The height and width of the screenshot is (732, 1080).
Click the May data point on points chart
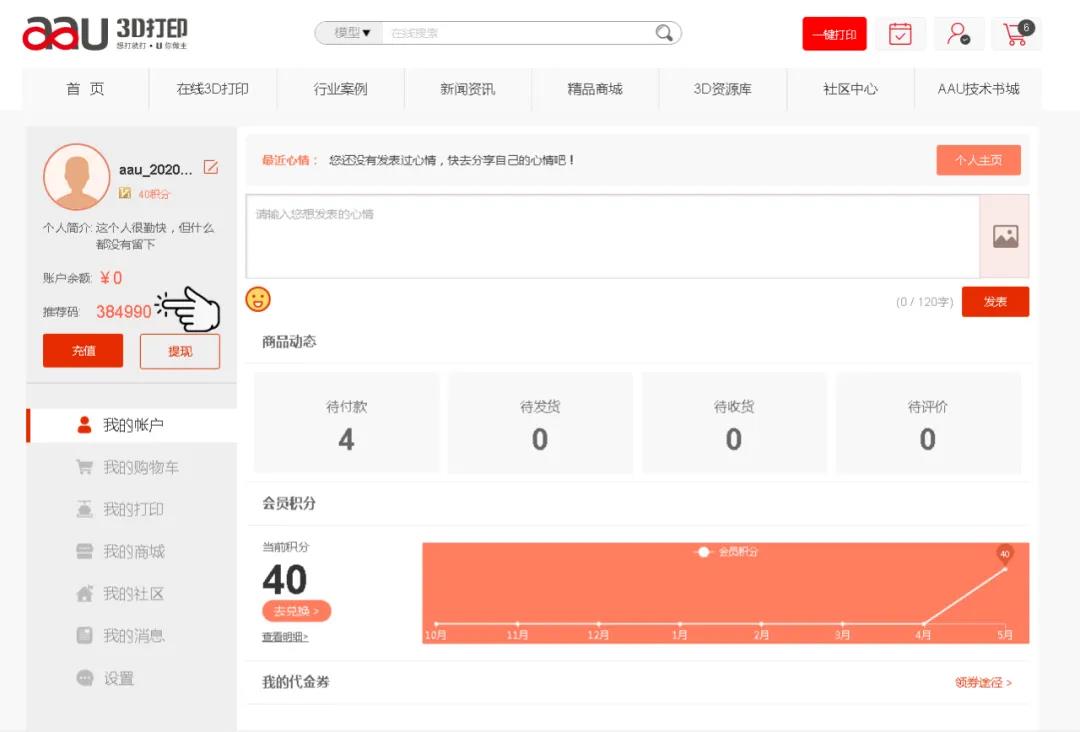pyautogui.click(x=1005, y=568)
